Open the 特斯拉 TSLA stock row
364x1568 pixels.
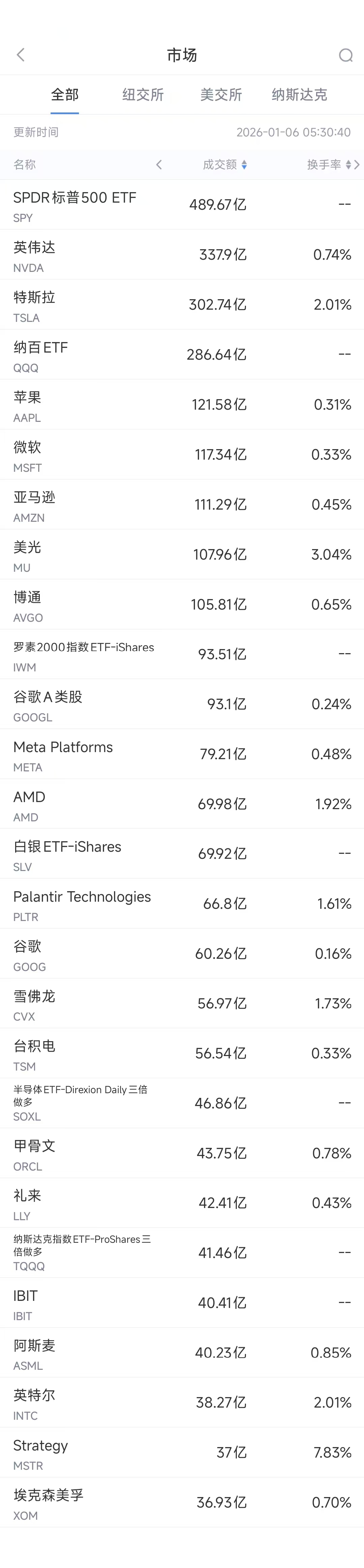(x=182, y=305)
